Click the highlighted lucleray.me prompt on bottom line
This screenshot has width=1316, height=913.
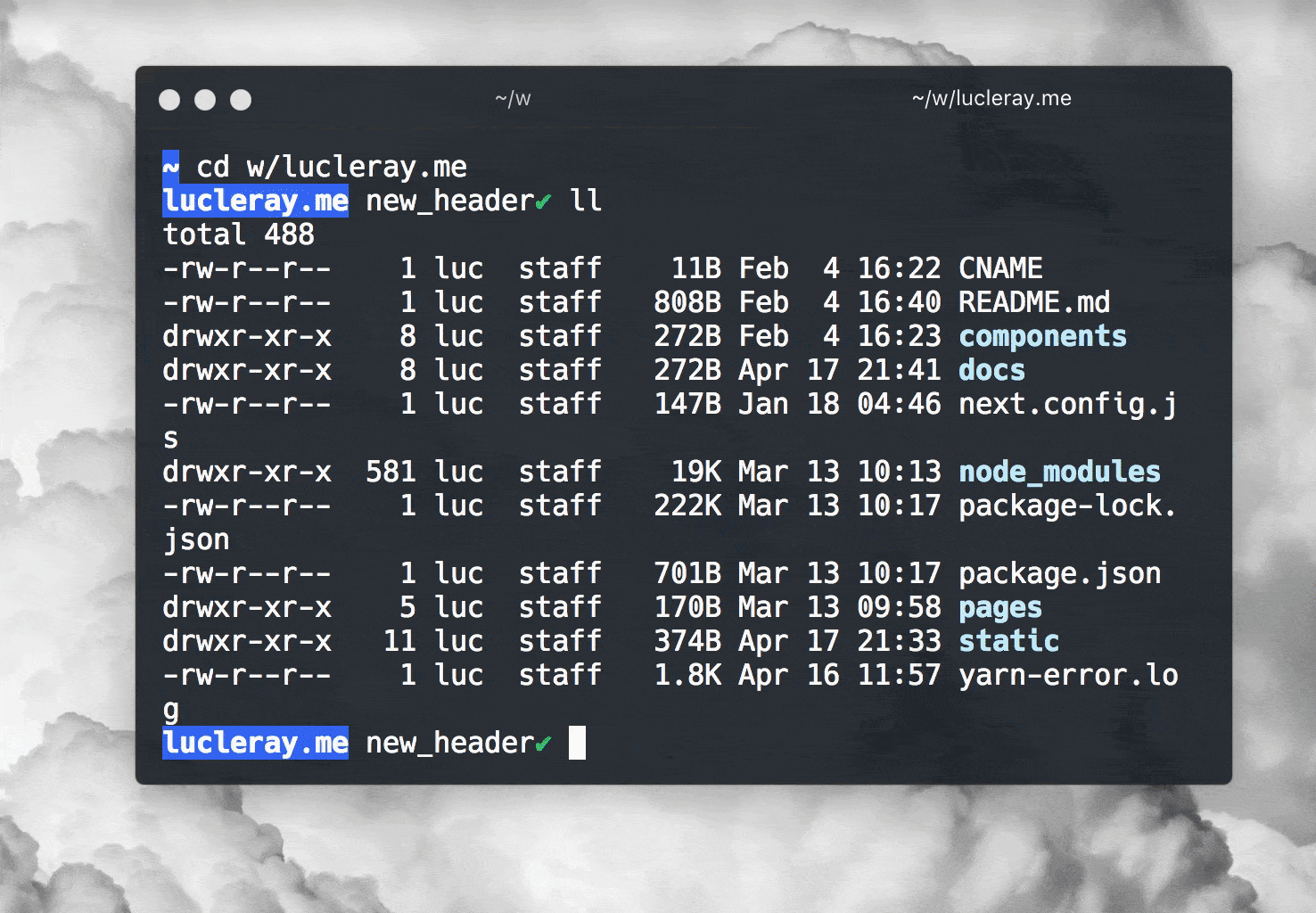coord(256,743)
